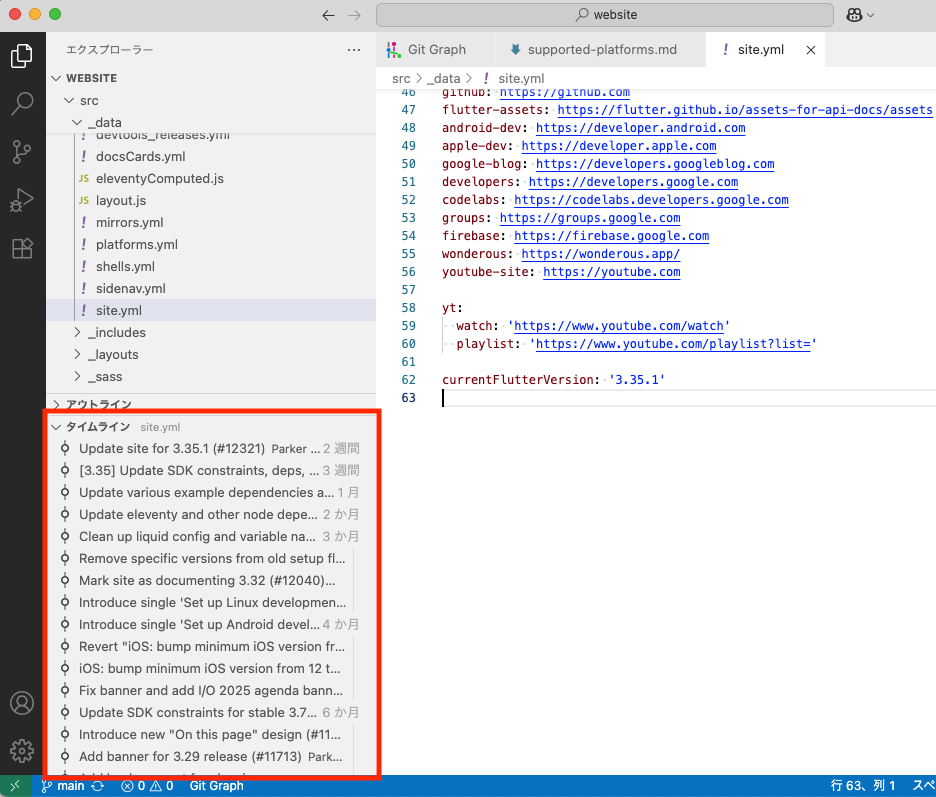Open the developer.android.com link
Viewport: 936px width, 797px height.
[641, 128]
